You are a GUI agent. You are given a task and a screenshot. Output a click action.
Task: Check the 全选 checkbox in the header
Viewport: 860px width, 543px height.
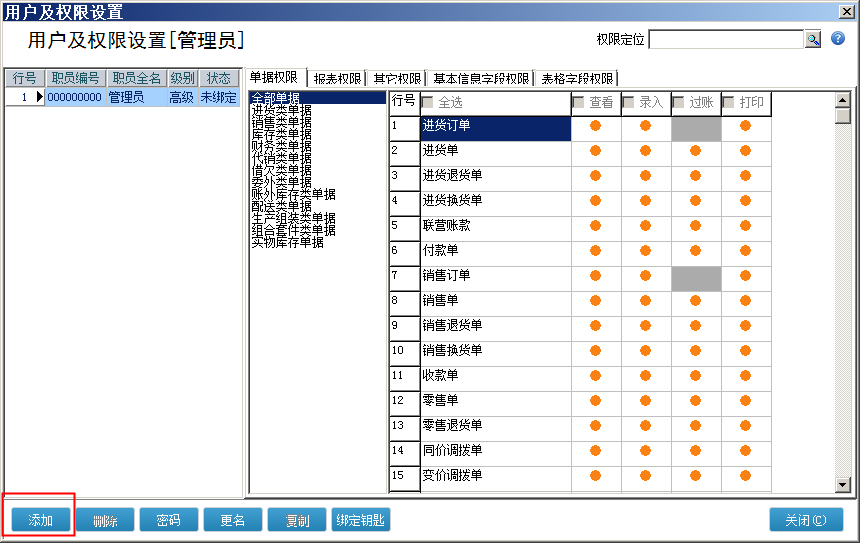pyautogui.click(x=428, y=102)
